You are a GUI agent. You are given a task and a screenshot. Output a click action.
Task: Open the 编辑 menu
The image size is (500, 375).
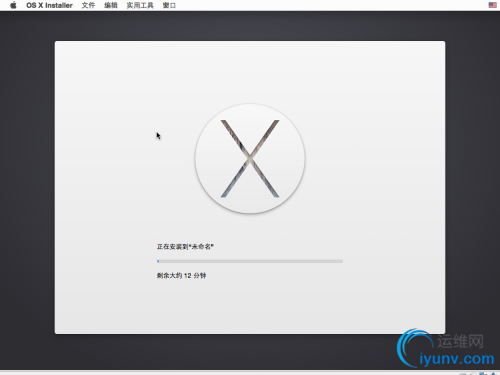111,5
